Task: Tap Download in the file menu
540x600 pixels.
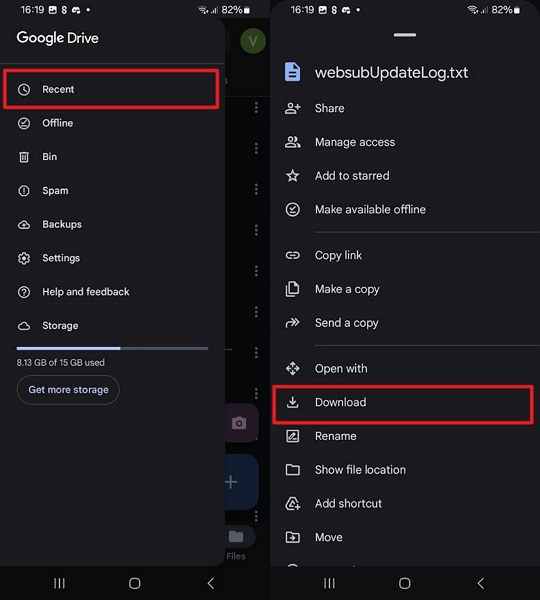Action: [403, 404]
